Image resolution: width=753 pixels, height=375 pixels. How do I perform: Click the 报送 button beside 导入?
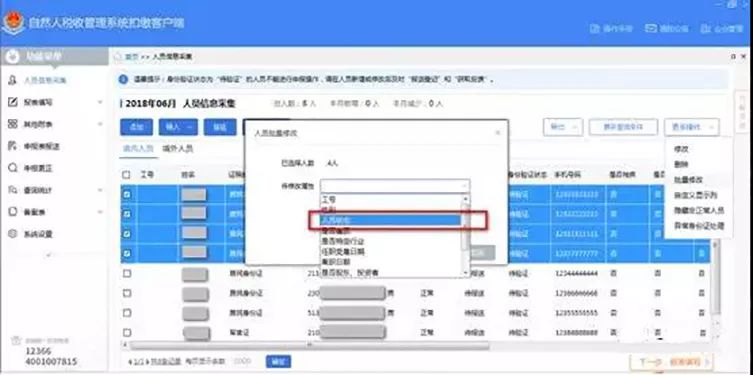pyautogui.click(x=220, y=127)
